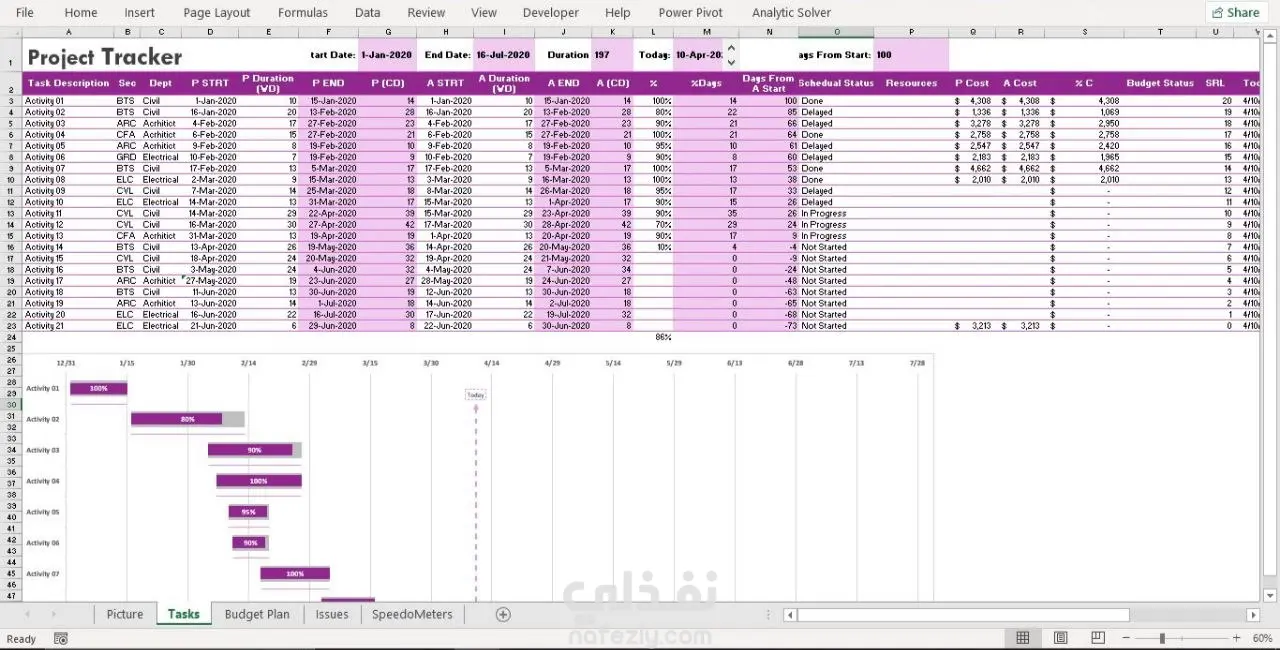Open the View ribbon tab
Viewport: 1280px width, 650px height.
pos(484,12)
